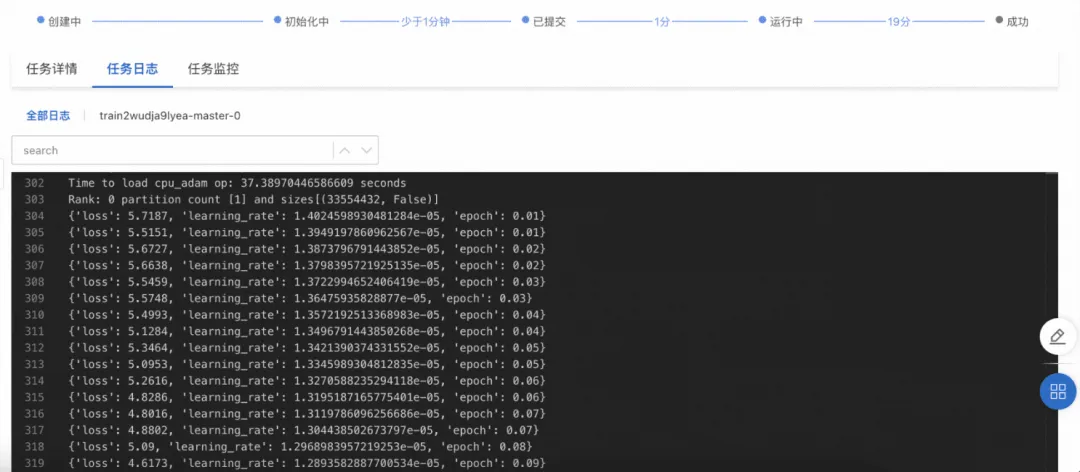Select log line with loss 5.7187
Viewport: 1080px width, 472px height.
click(x=307, y=216)
